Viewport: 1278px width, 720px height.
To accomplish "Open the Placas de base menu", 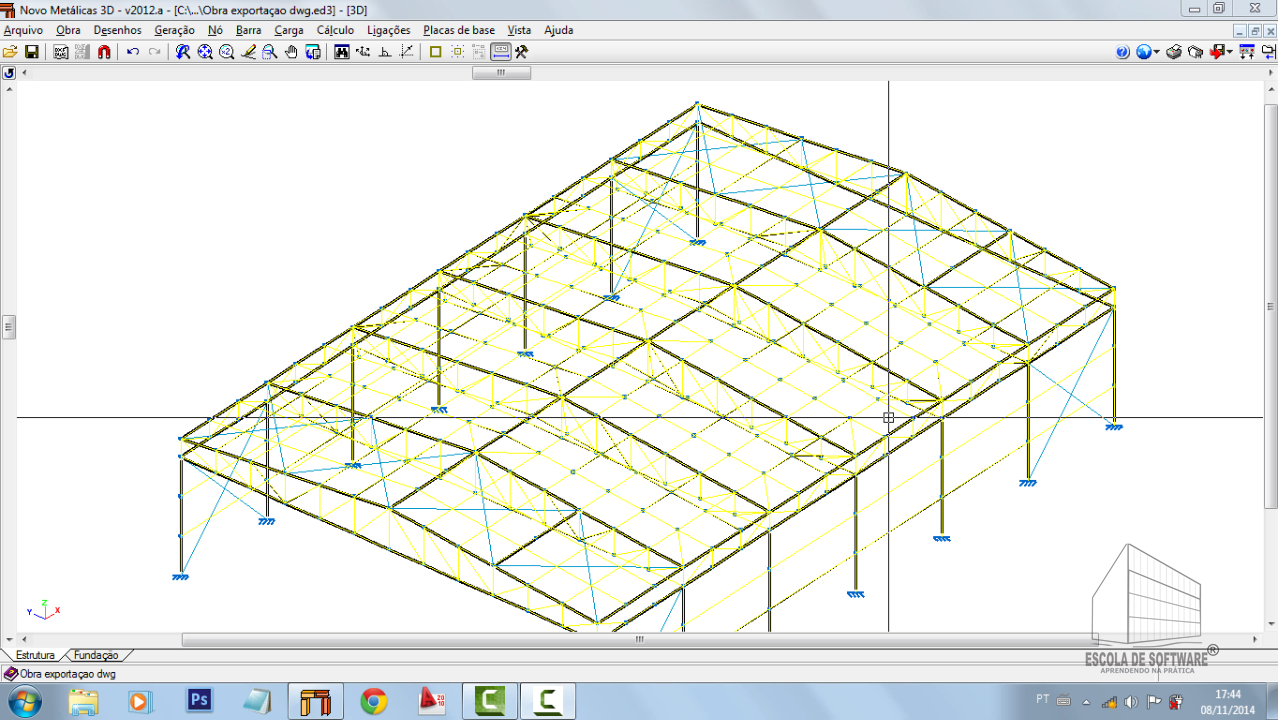I will click(x=459, y=30).
